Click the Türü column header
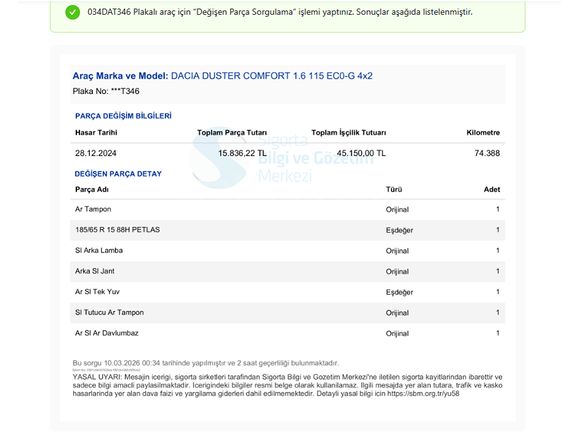The width and height of the screenshot is (580, 435). [394, 189]
